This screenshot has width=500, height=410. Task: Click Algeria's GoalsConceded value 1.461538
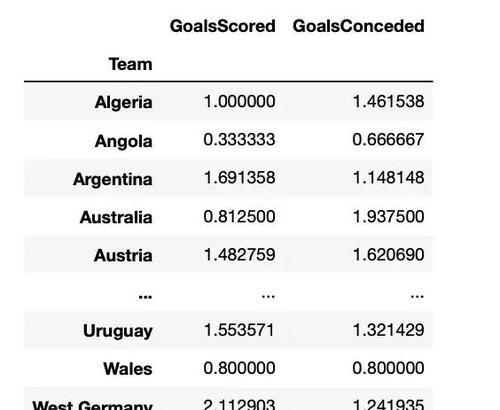[388, 101]
